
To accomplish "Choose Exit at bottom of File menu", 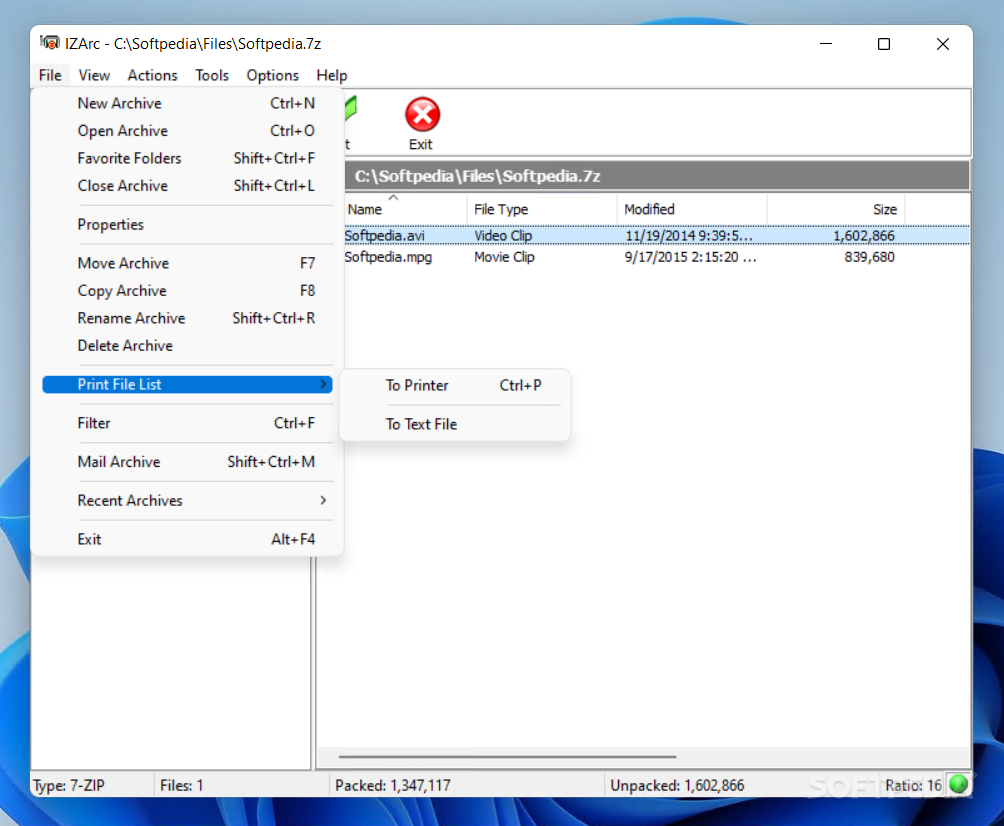I will (x=187, y=539).
